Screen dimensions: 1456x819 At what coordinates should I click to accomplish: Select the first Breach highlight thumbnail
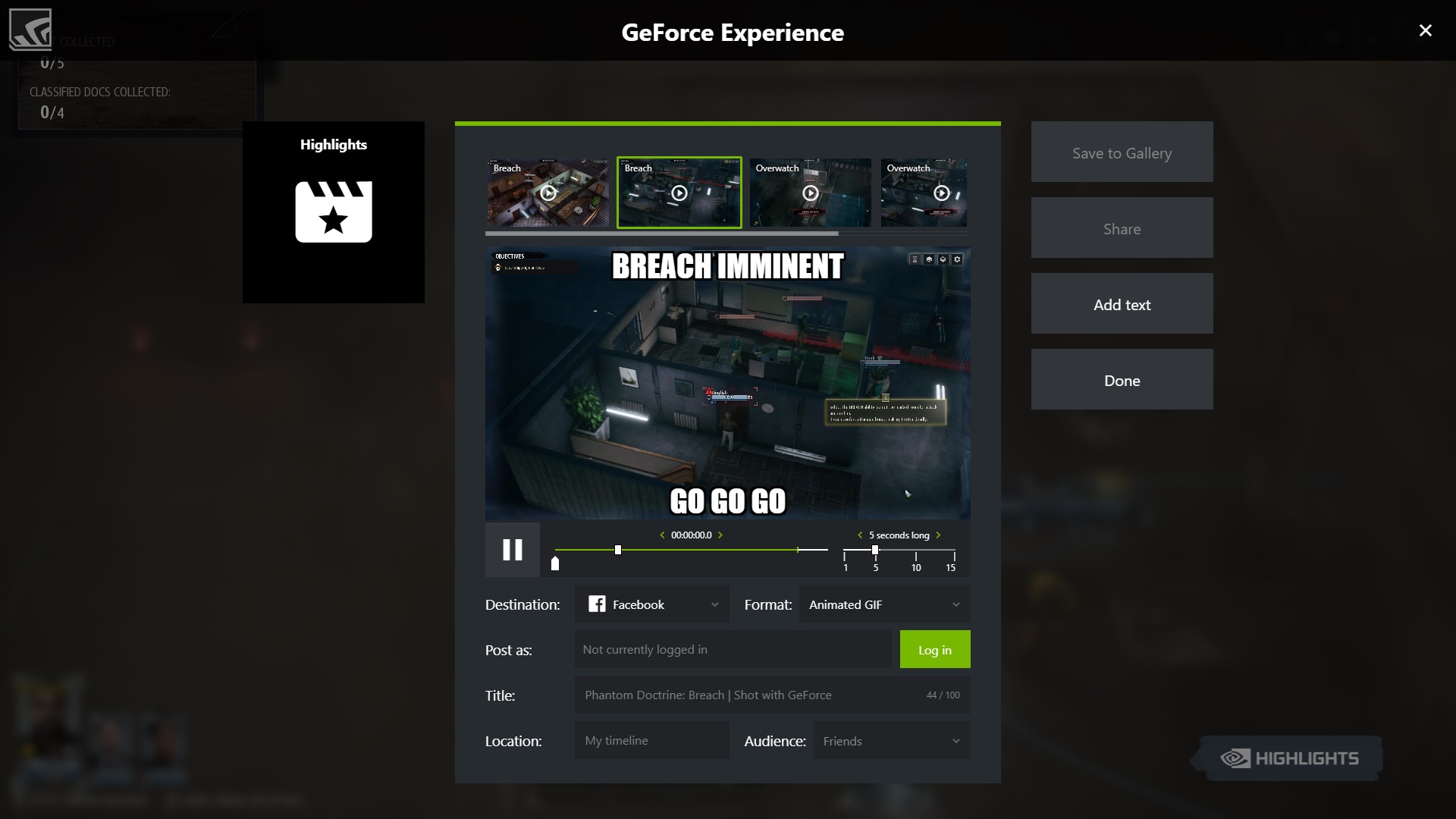coord(548,193)
